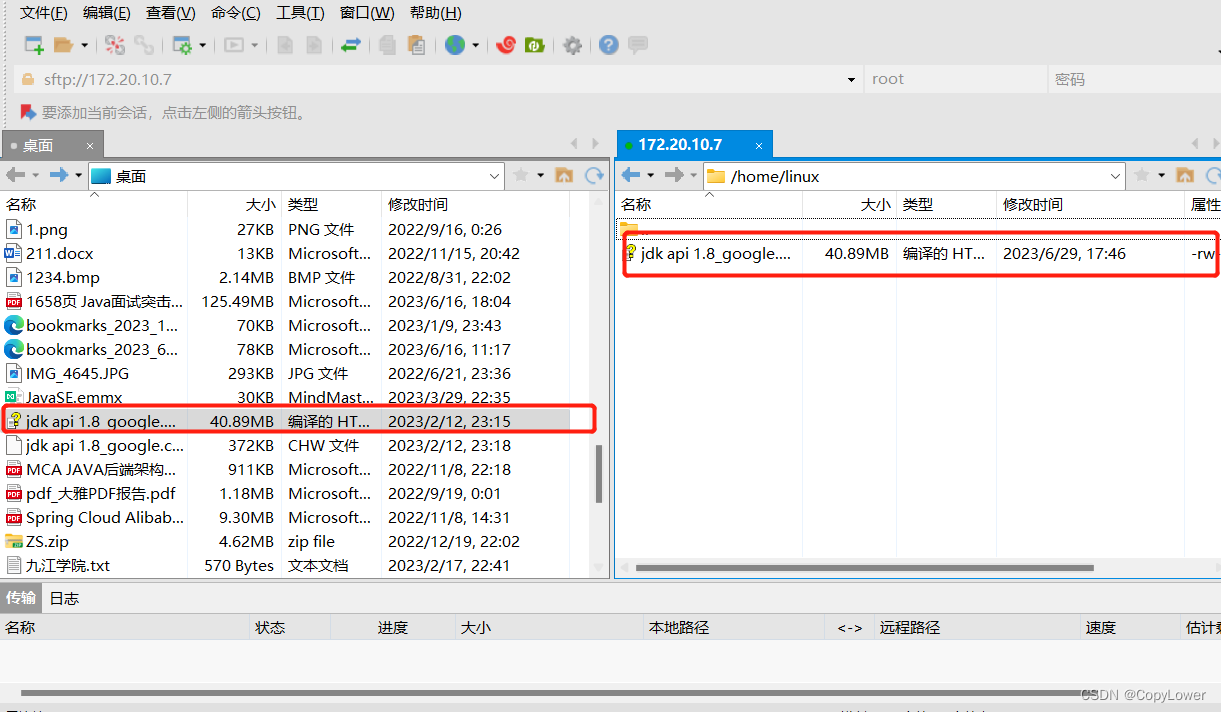Select IMG_4645.JPG file row
This screenshot has height=712, width=1221.
click(286, 373)
